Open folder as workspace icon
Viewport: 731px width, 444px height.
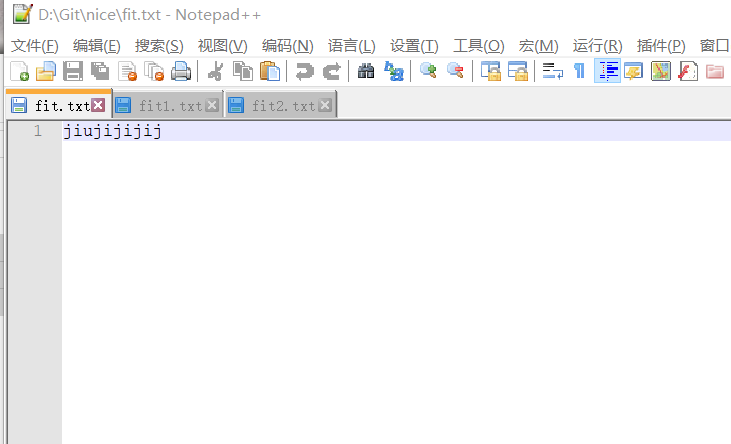pyautogui.click(x=715, y=71)
